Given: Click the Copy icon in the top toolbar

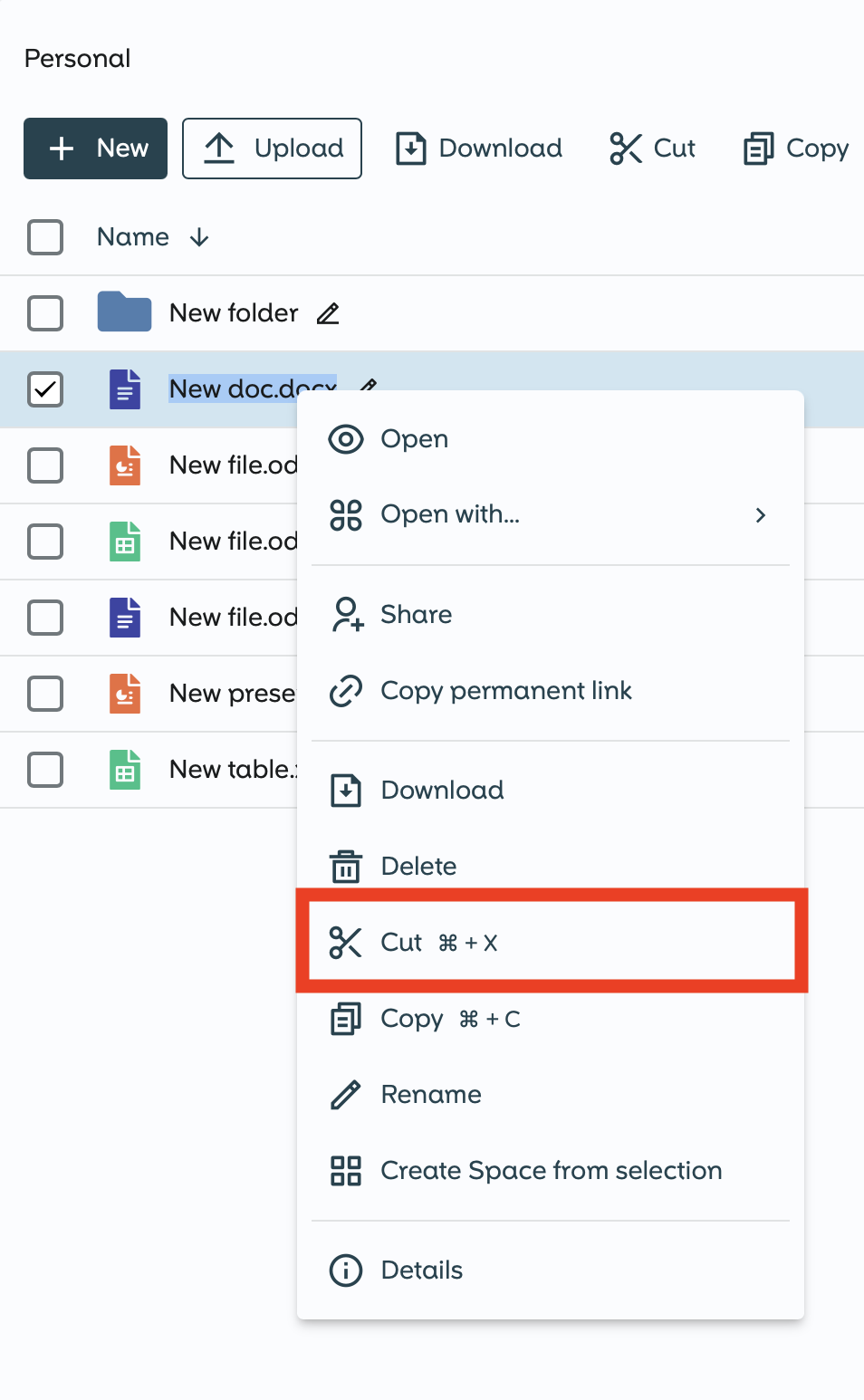Looking at the screenshot, I should click(x=760, y=149).
